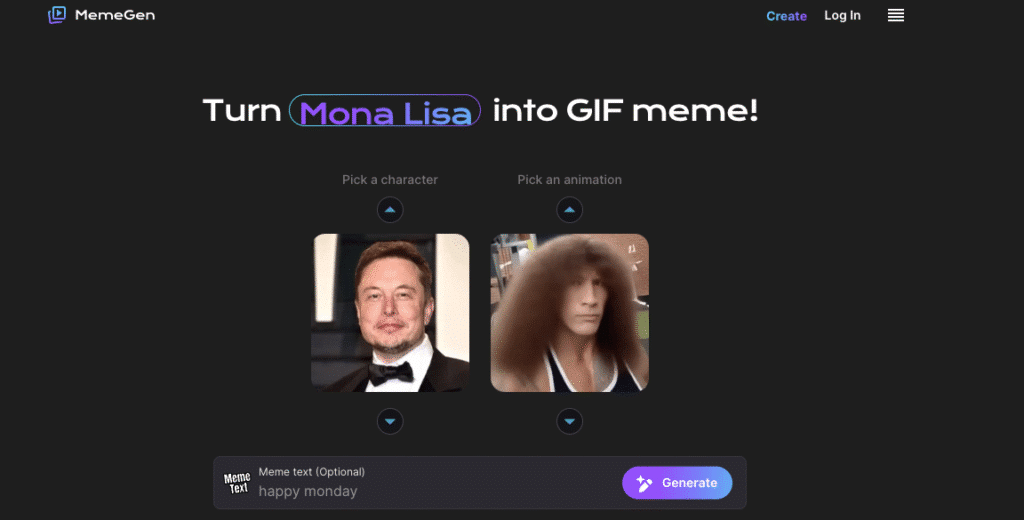The width and height of the screenshot is (1024, 520).
Task: Click the Pick an animation label
Action: [x=569, y=180]
